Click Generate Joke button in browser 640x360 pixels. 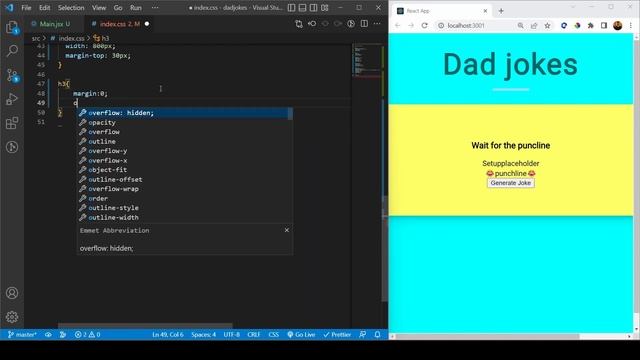tap(511, 183)
